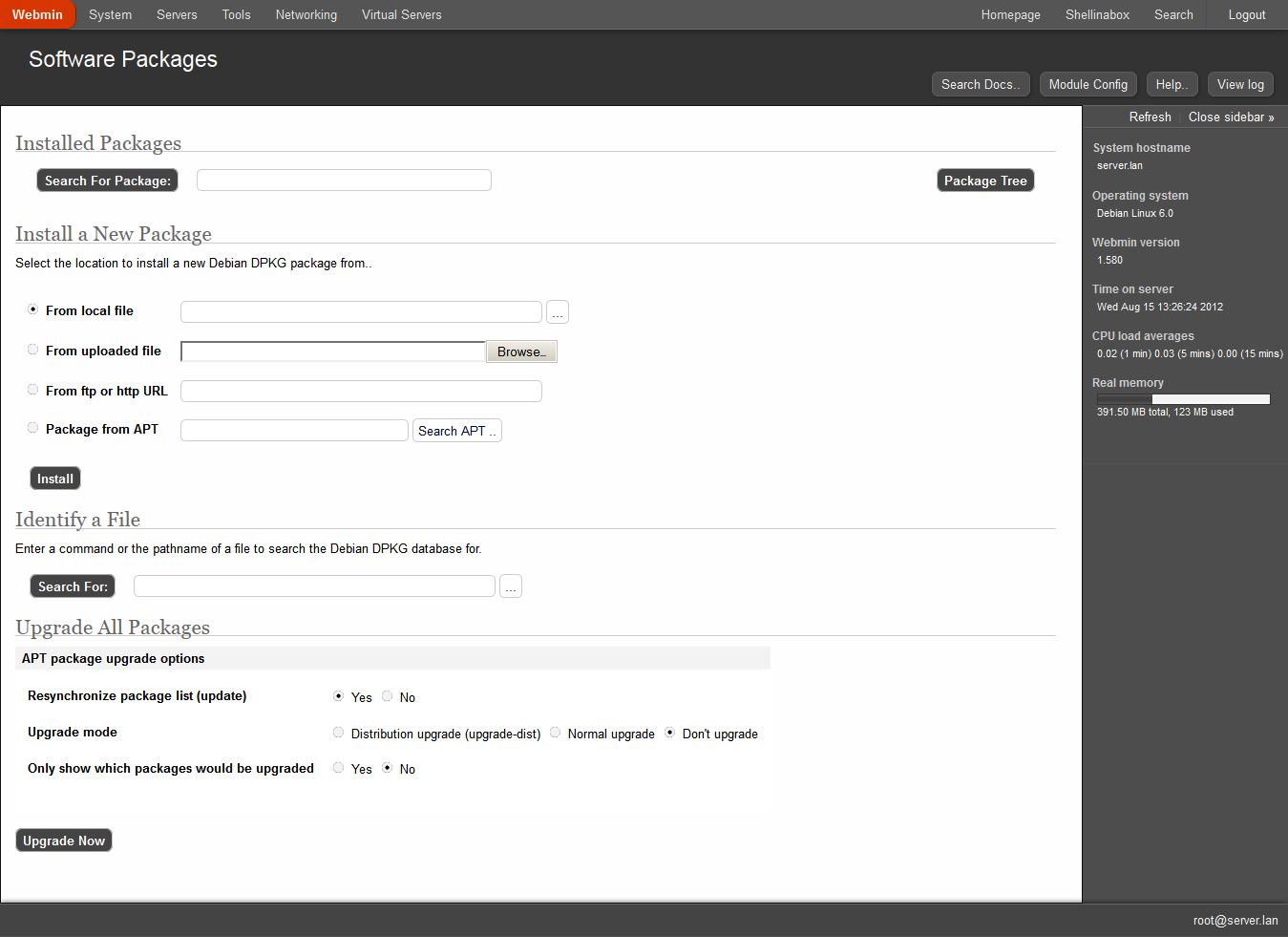Open Webmin Help documentation
Viewport: 1288px width, 937px height.
point(1172,84)
